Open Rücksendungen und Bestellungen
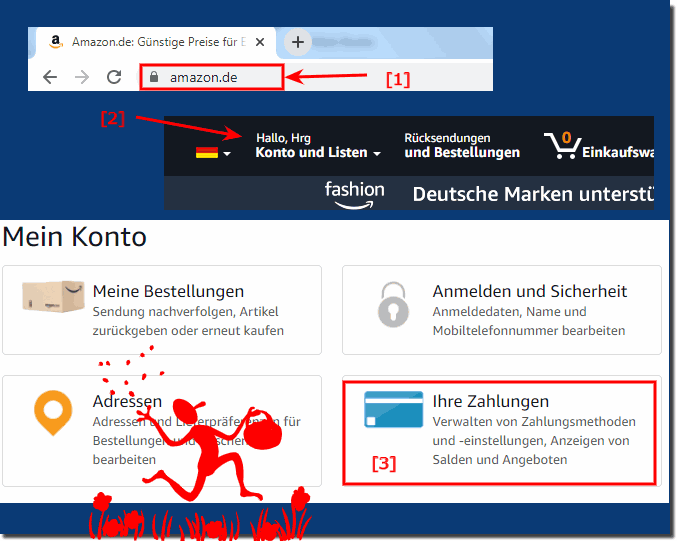Screen dimensions: 677x541 pos(462,146)
